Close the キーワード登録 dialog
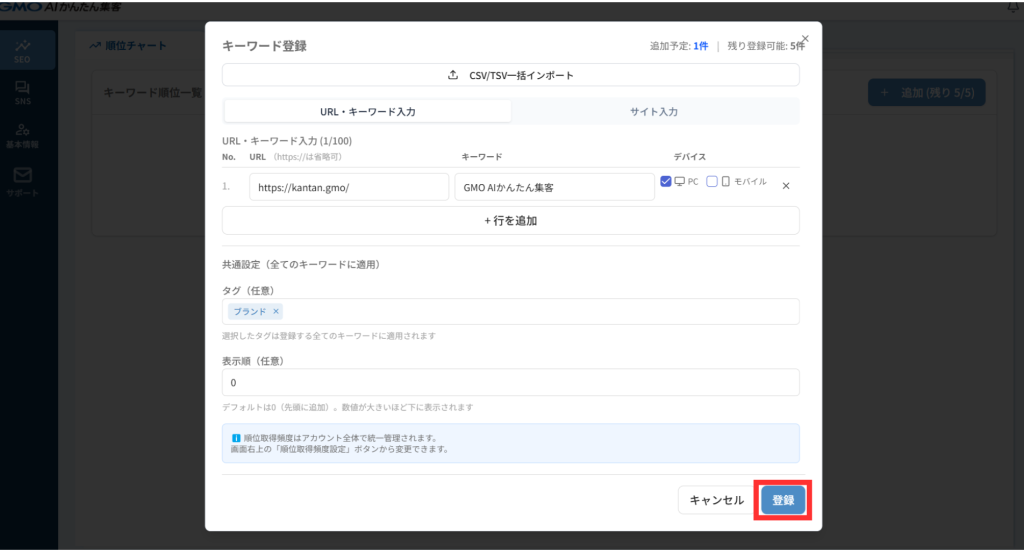This screenshot has height=552, width=1024. [805, 39]
